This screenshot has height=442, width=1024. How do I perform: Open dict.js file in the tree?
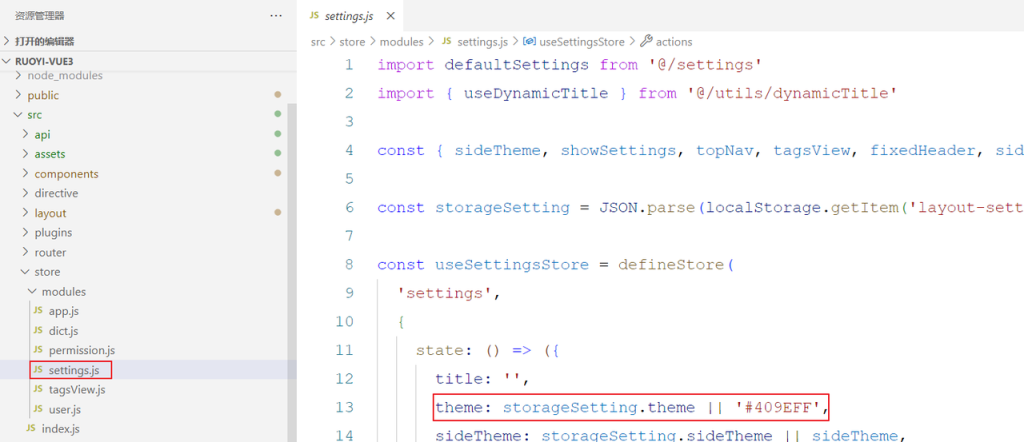click(63, 330)
